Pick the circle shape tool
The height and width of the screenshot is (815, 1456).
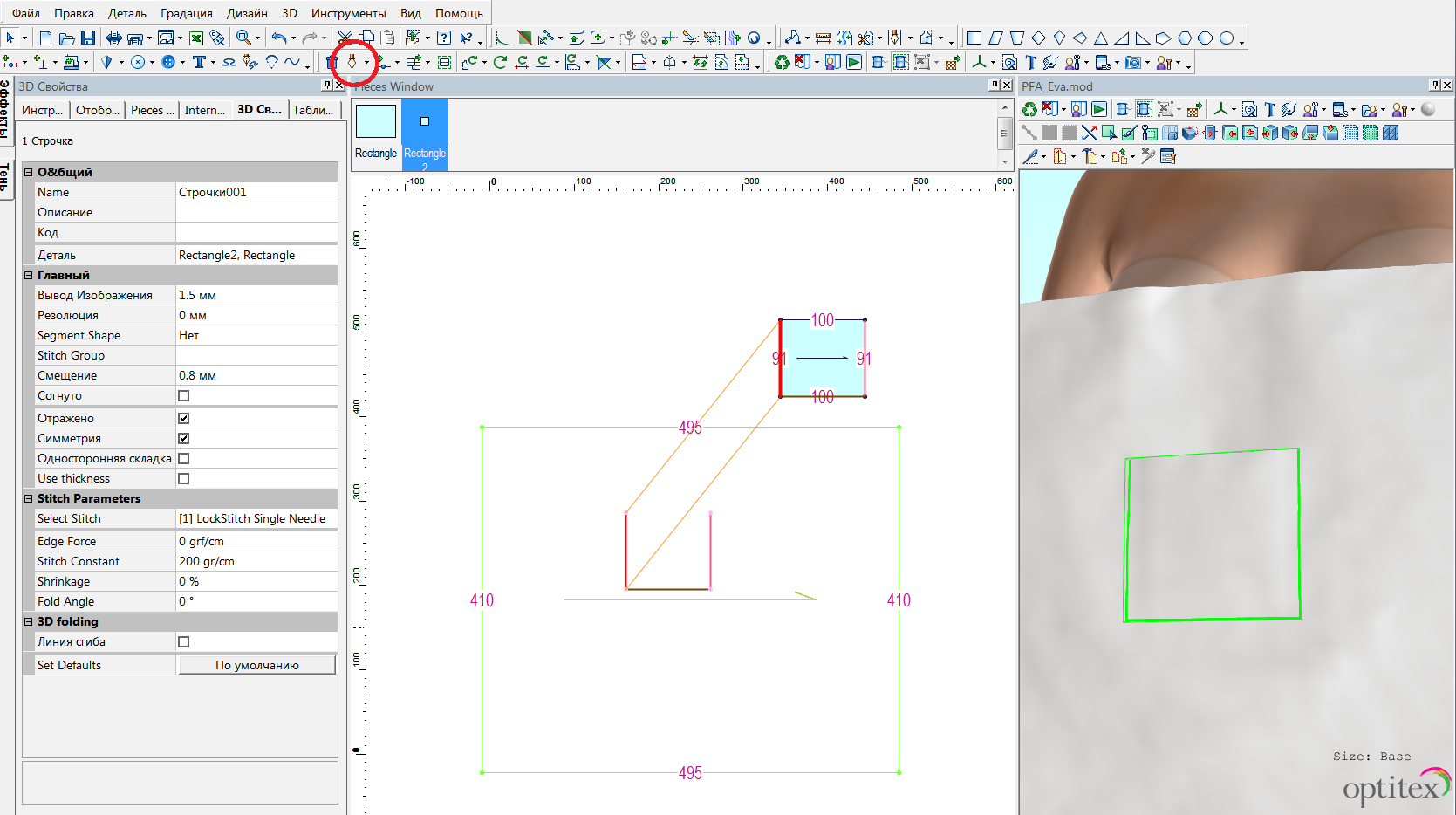pyautogui.click(x=1226, y=38)
